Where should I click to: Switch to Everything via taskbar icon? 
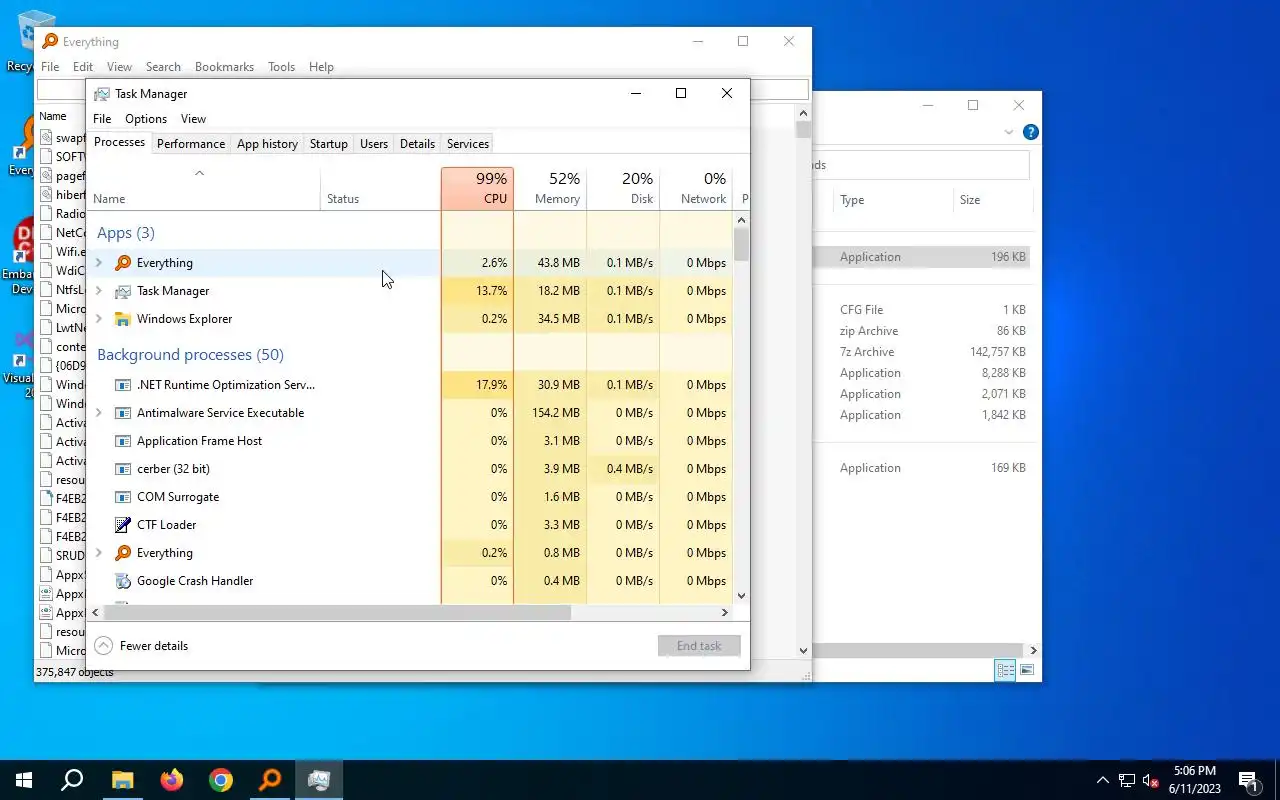[x=270, y=780]
